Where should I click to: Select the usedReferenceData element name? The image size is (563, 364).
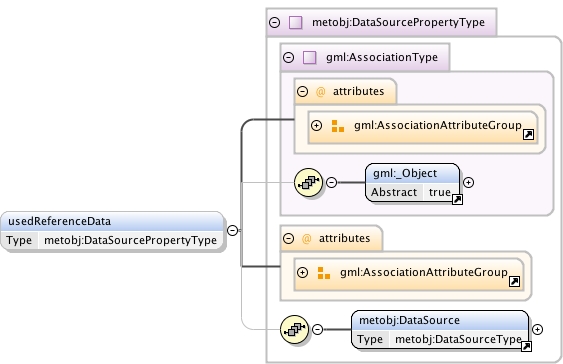[60, 221]
